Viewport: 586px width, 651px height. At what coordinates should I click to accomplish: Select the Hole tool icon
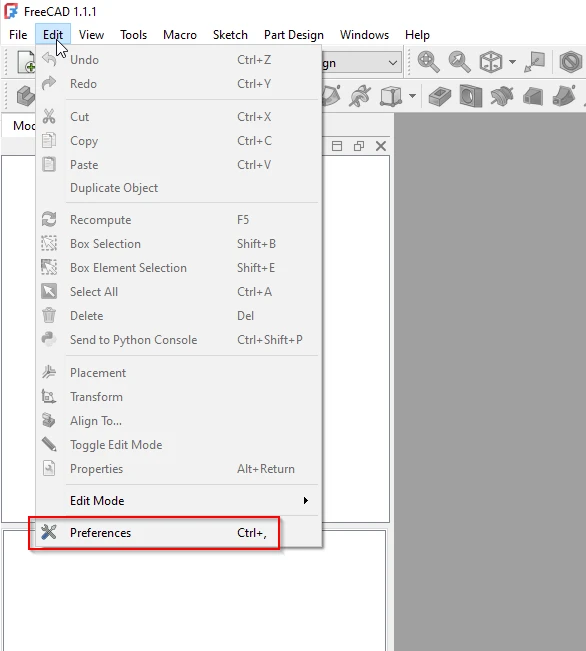click(x=471, y=96)
